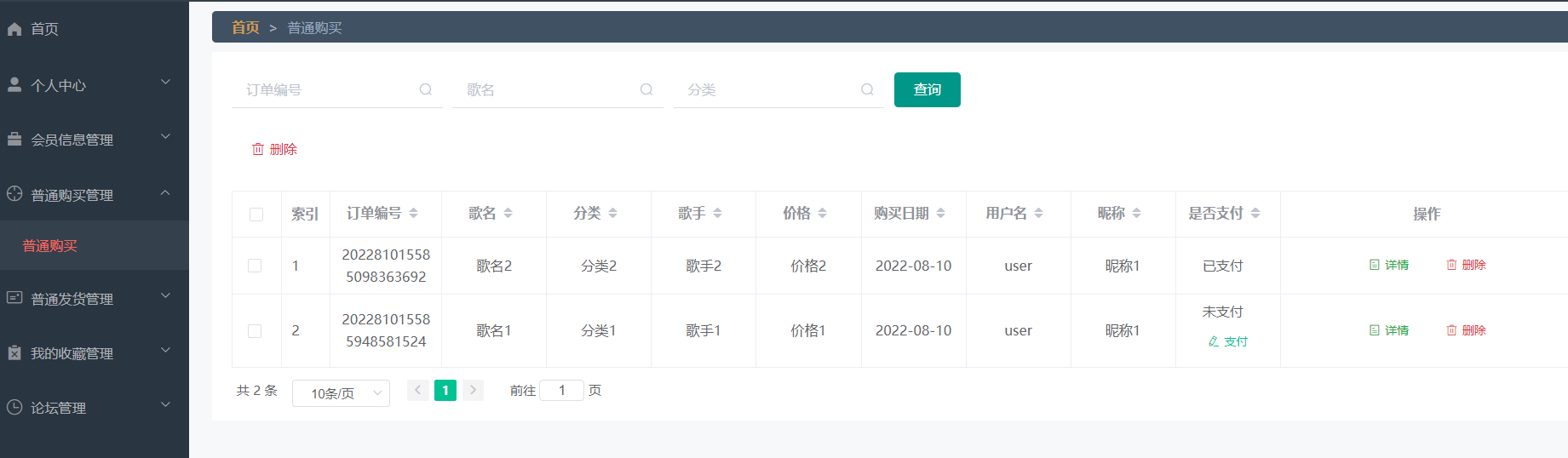Click the clock icon beside 论坛管理

pos(14,407)
